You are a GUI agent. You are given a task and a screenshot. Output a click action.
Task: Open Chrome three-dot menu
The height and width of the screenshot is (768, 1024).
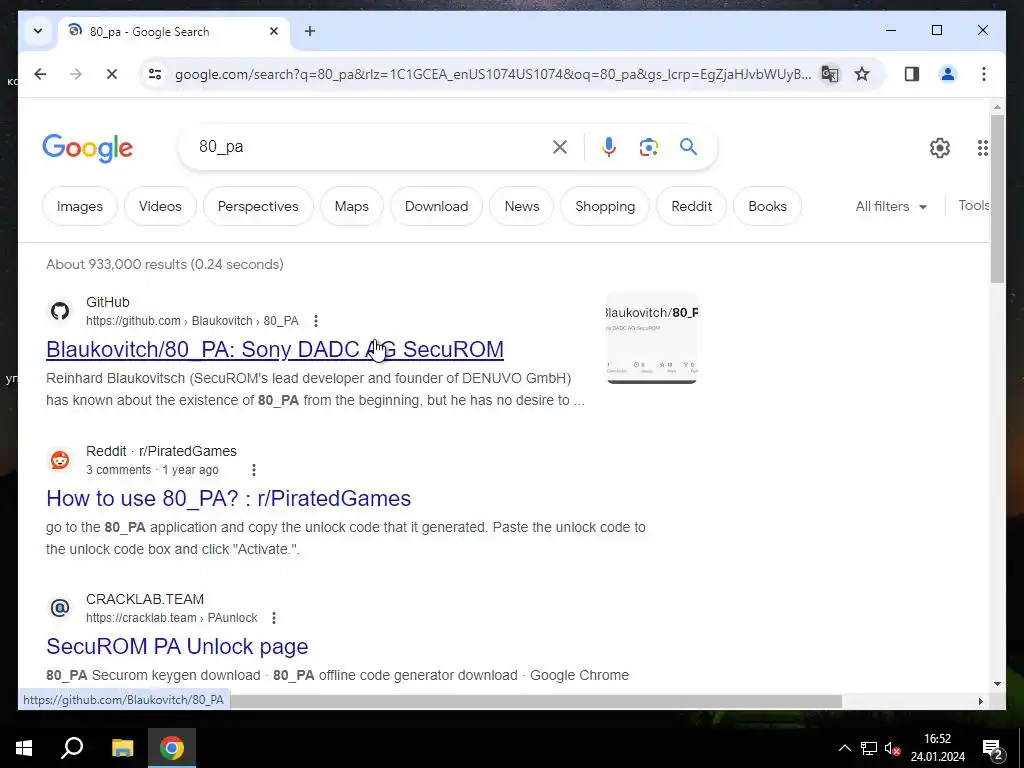point(984,74)
